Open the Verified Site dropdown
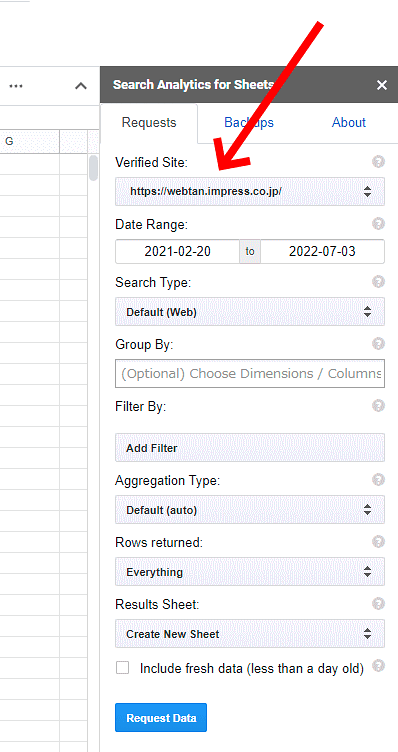This screenshot has width=398, height=752. point(250,191)
